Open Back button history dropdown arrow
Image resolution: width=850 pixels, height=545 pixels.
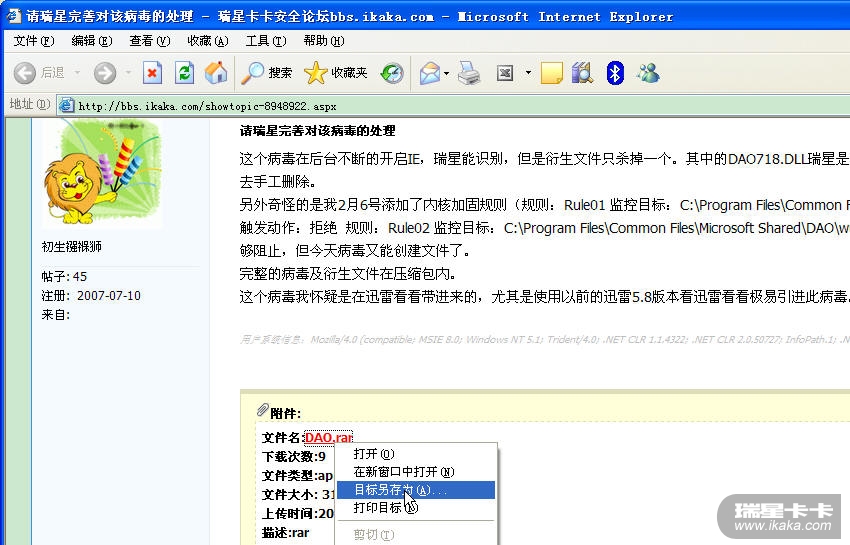click(x=77, y=73)
